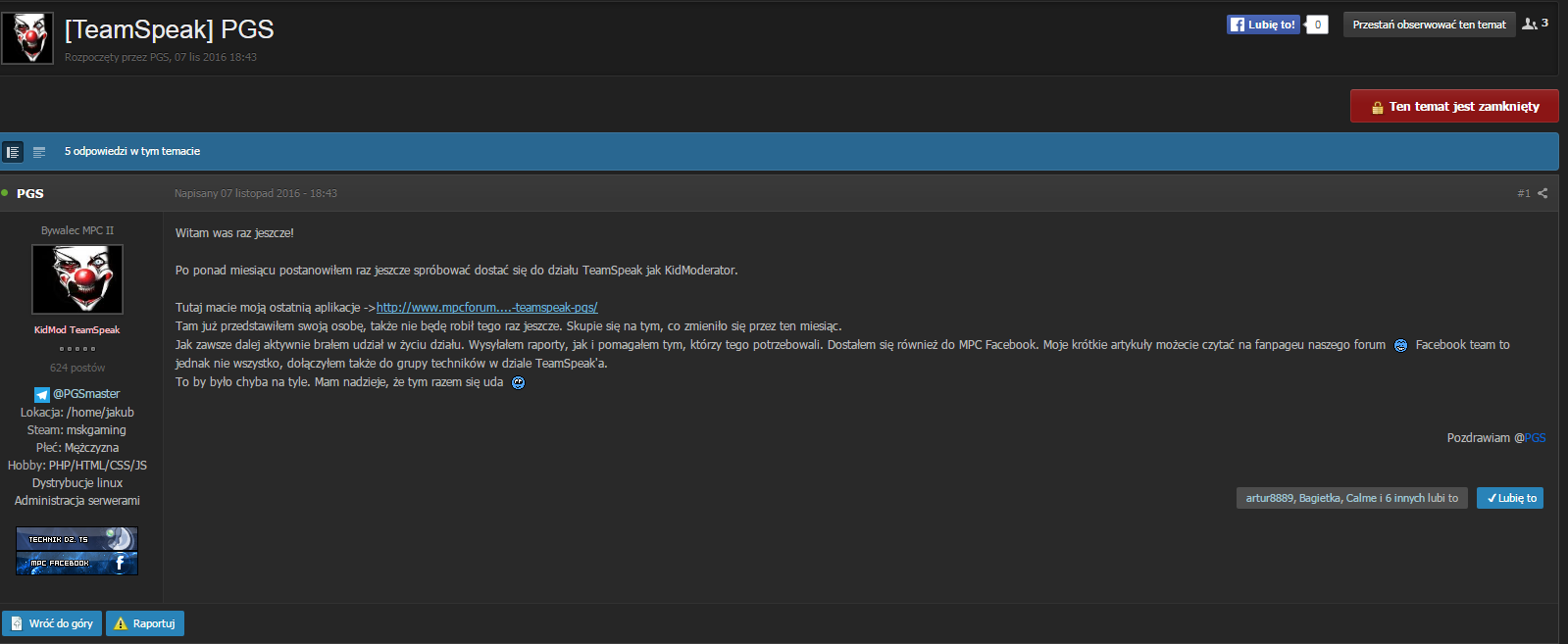1568x644 pixels.
Task: Click the blue 'Lubię to' post button
Action: 1510,498
